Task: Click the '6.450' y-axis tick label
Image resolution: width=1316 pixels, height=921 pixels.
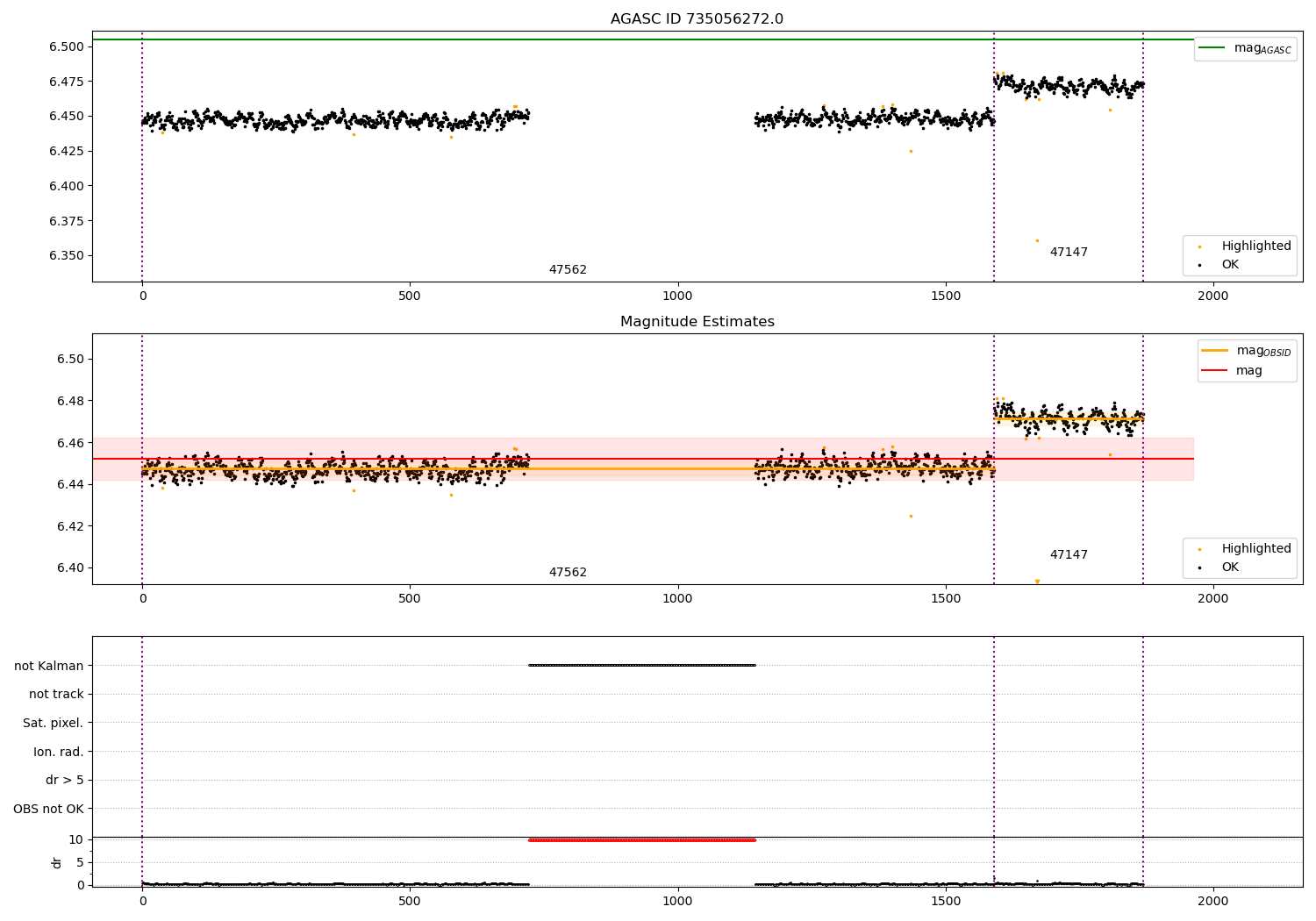Action: coord(67,117)
